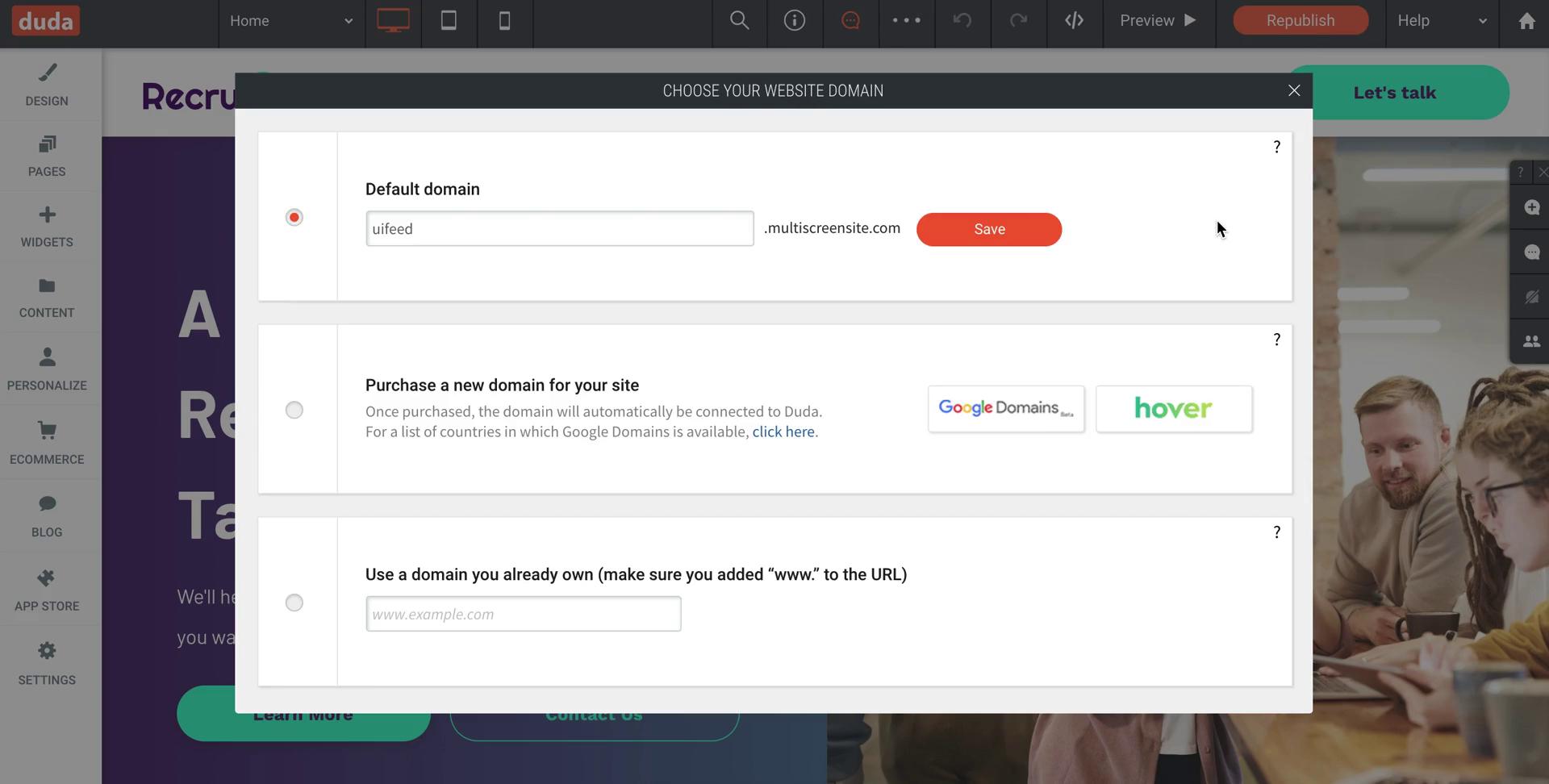
Task: Choose Purchase a new domain option
Action: (x=294, y=410)
